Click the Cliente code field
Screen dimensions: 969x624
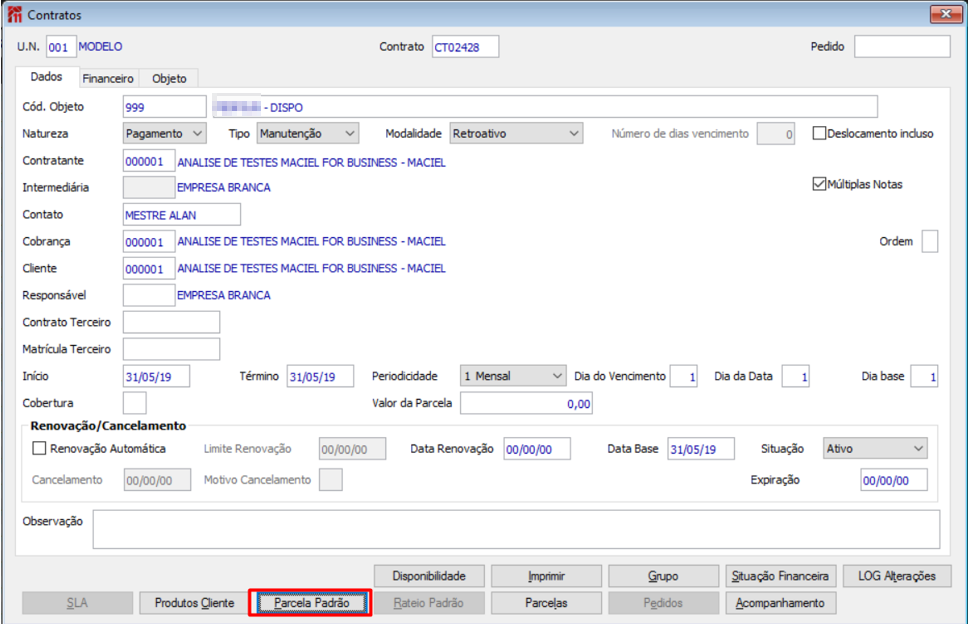pyautogui.click(x=149, y=268)
